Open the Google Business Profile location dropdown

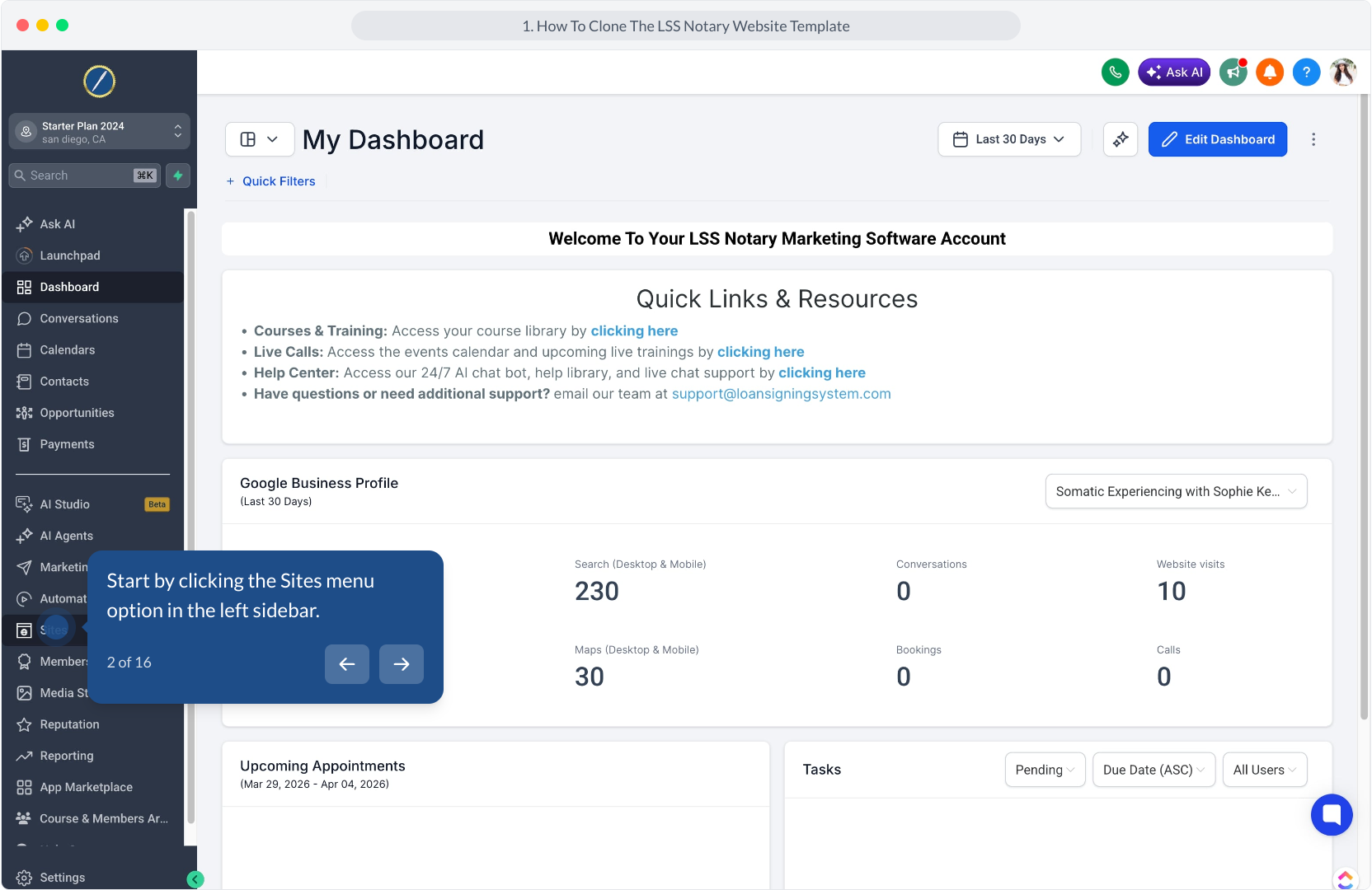(1176, 491)
